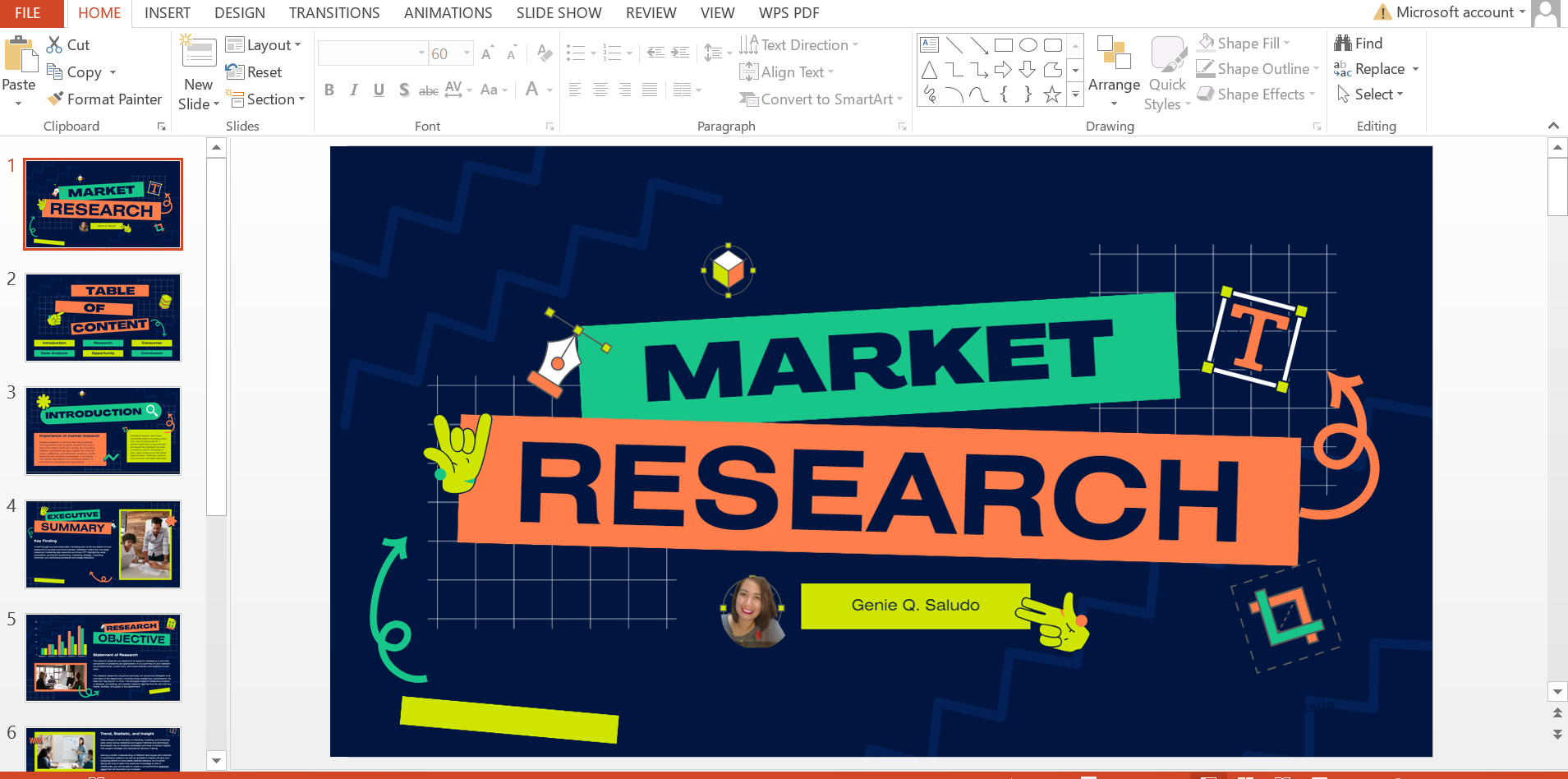Select slide 2 Table of Content thumbnail
Screen dimensions: 1568x779
[103, 317]
